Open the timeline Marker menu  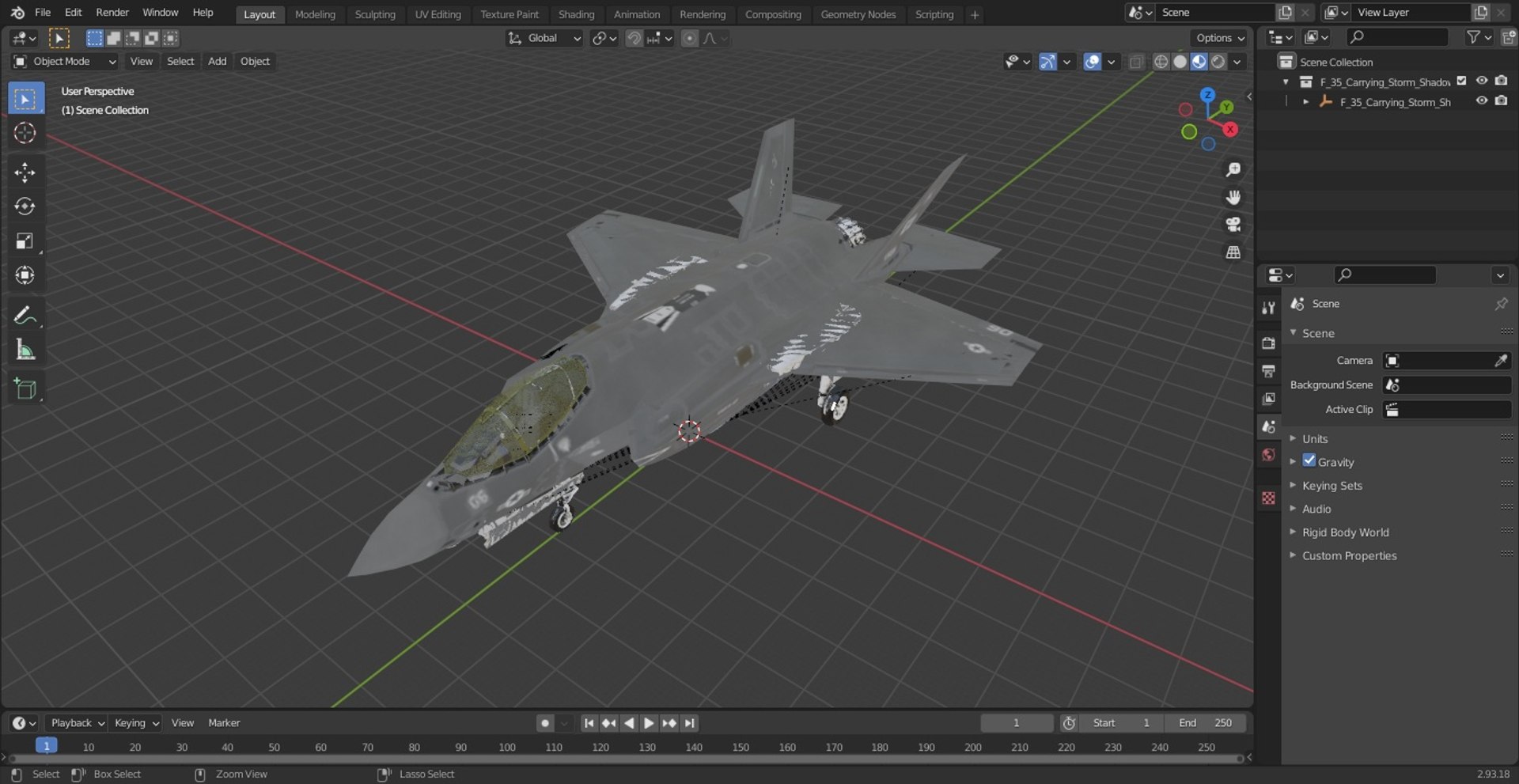coord(224,723)
